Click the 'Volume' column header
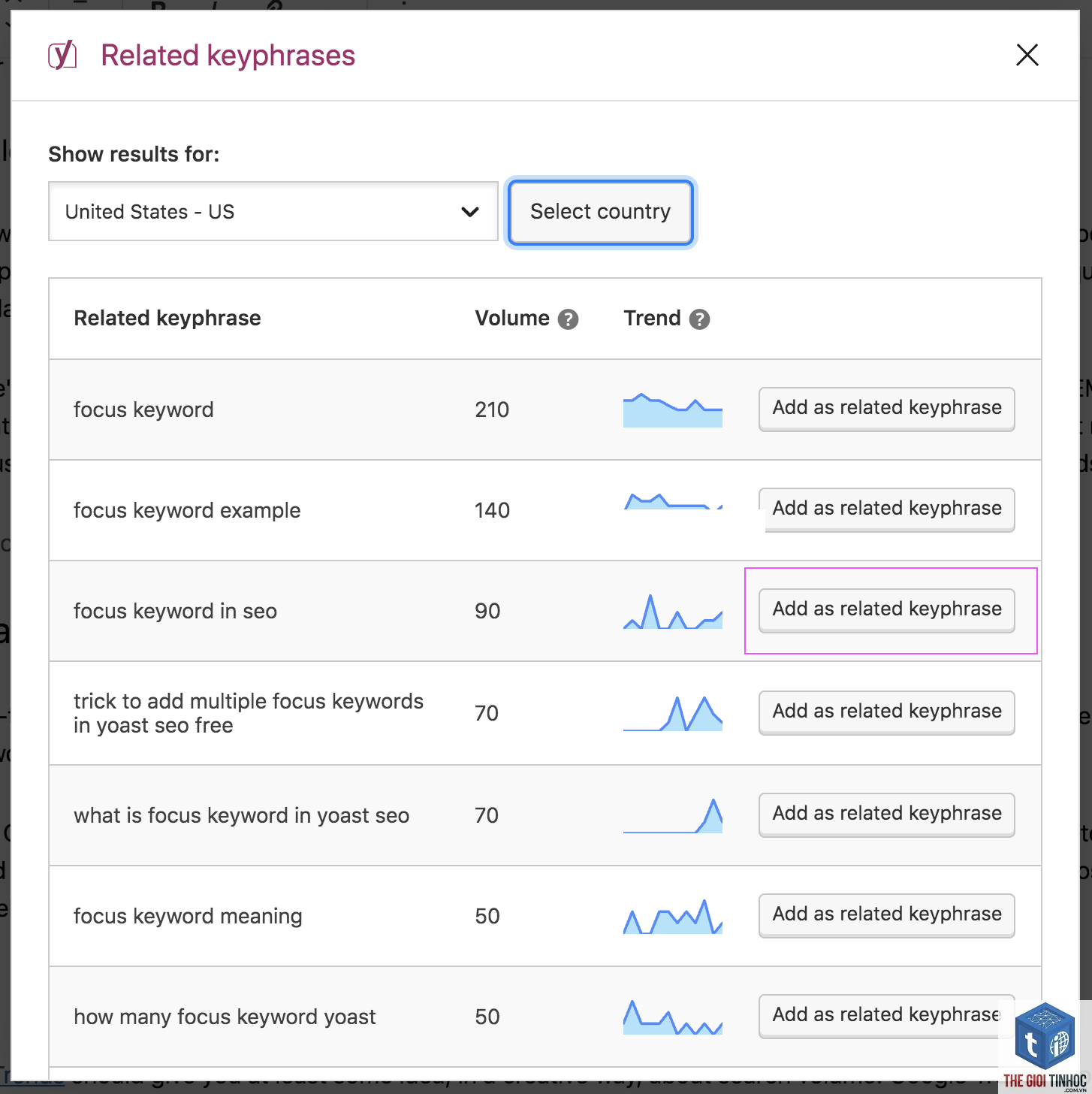The image size is (1092, 1094). coord(512,319)
